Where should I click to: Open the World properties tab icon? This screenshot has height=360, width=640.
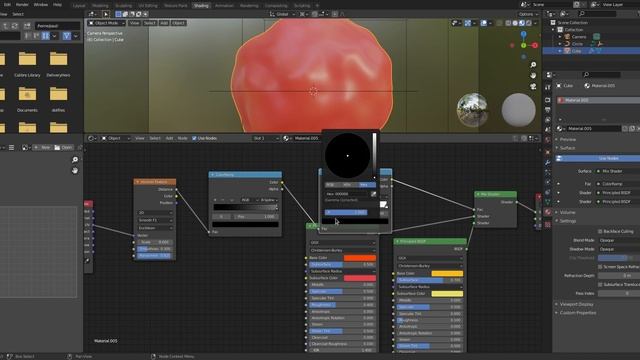(548, 140)
